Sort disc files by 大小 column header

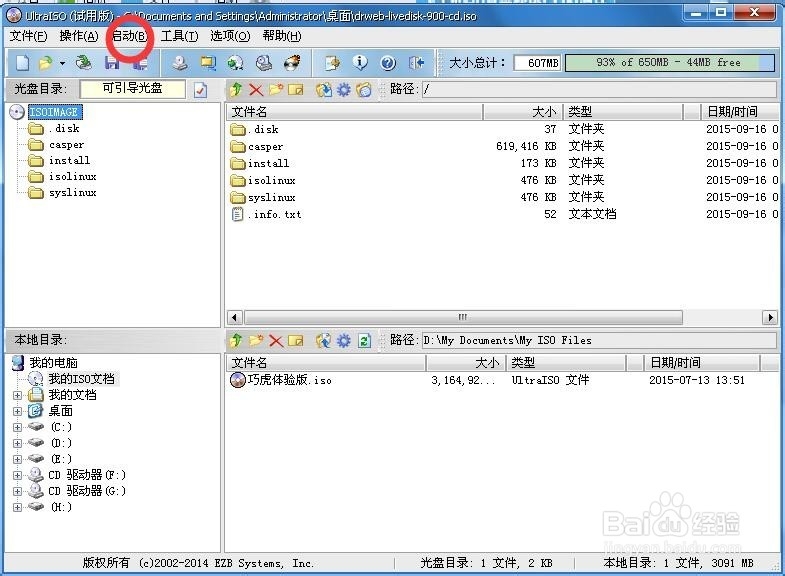pos(523,112)
